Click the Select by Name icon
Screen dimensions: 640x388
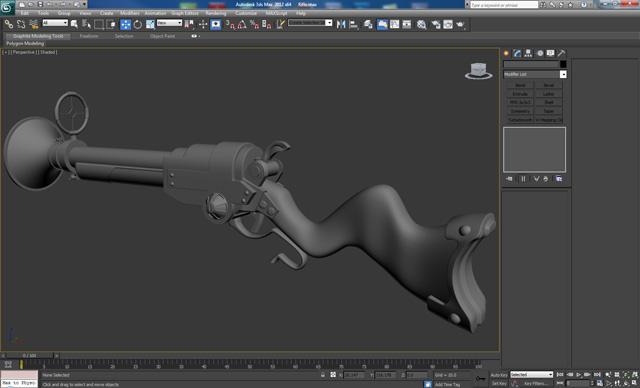pyautogui.click(x=87, y=24)
